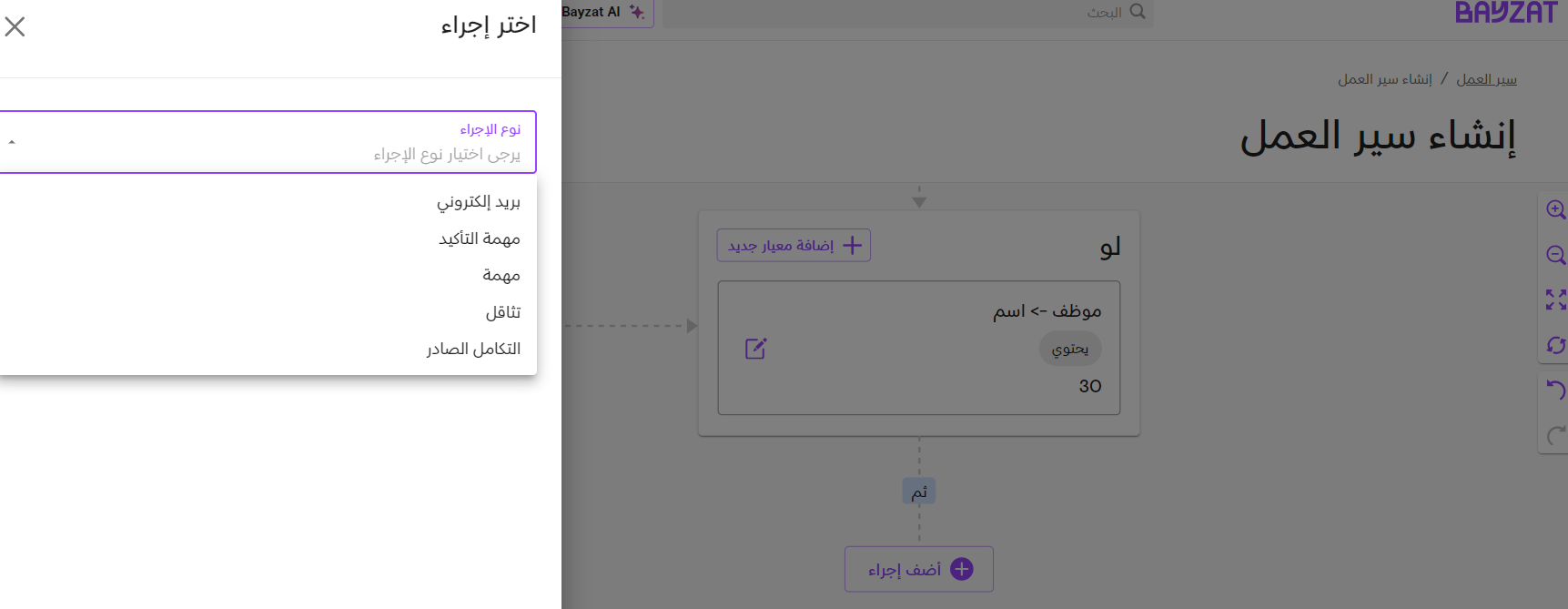
Task: Close the اختر إجراء side panel
Action: pos(15,26)
